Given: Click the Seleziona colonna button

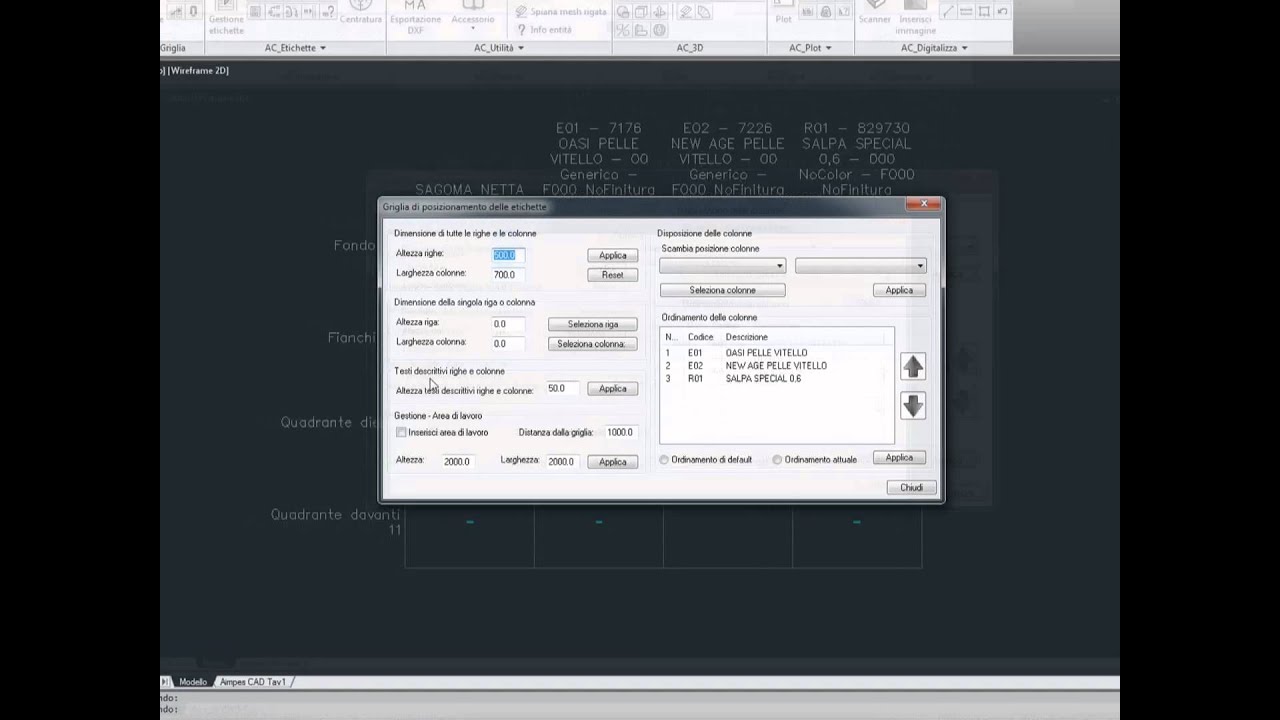Looking at the screenshot, I should (593, 344).
